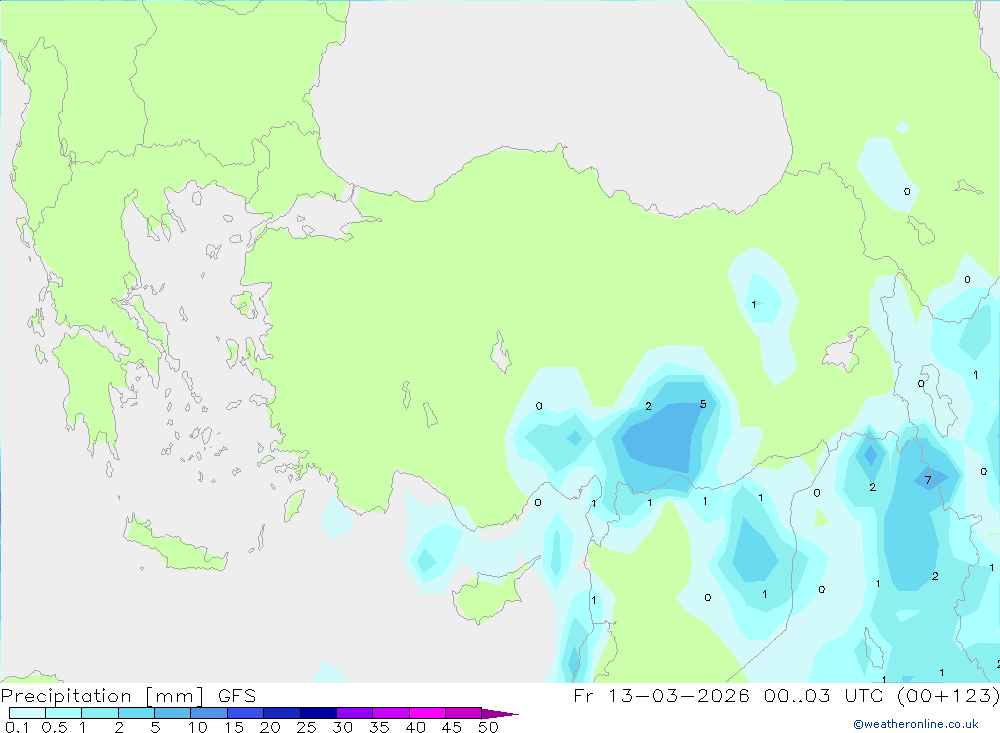
Task: Select the 20 to 25 mm legend swatch
Action: point(281,713)
